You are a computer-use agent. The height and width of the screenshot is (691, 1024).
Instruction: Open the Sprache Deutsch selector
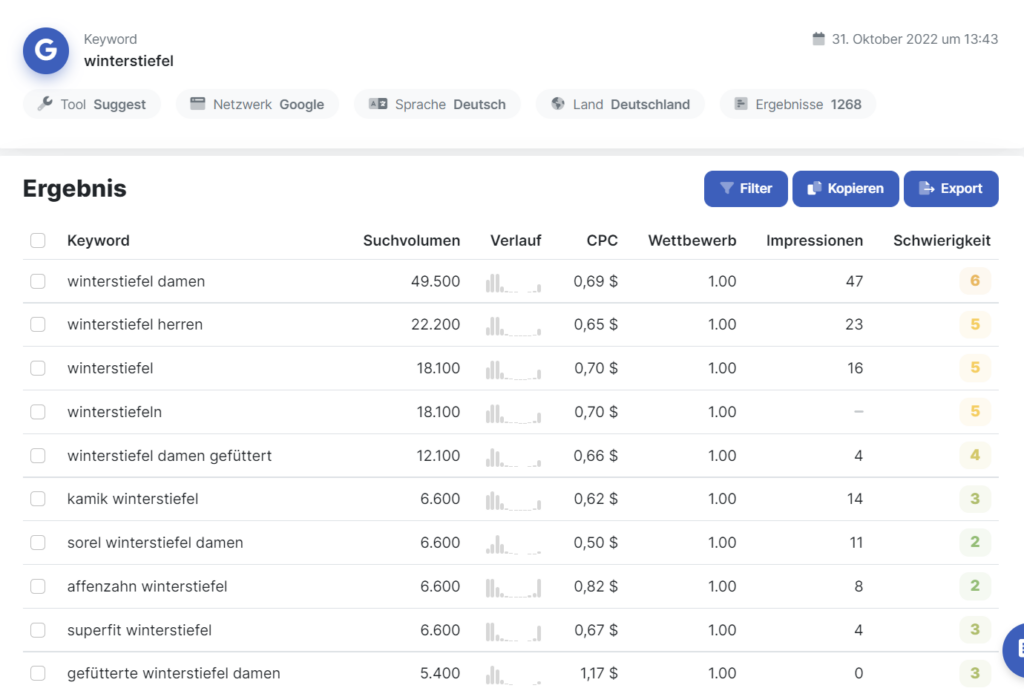point(437,104)
